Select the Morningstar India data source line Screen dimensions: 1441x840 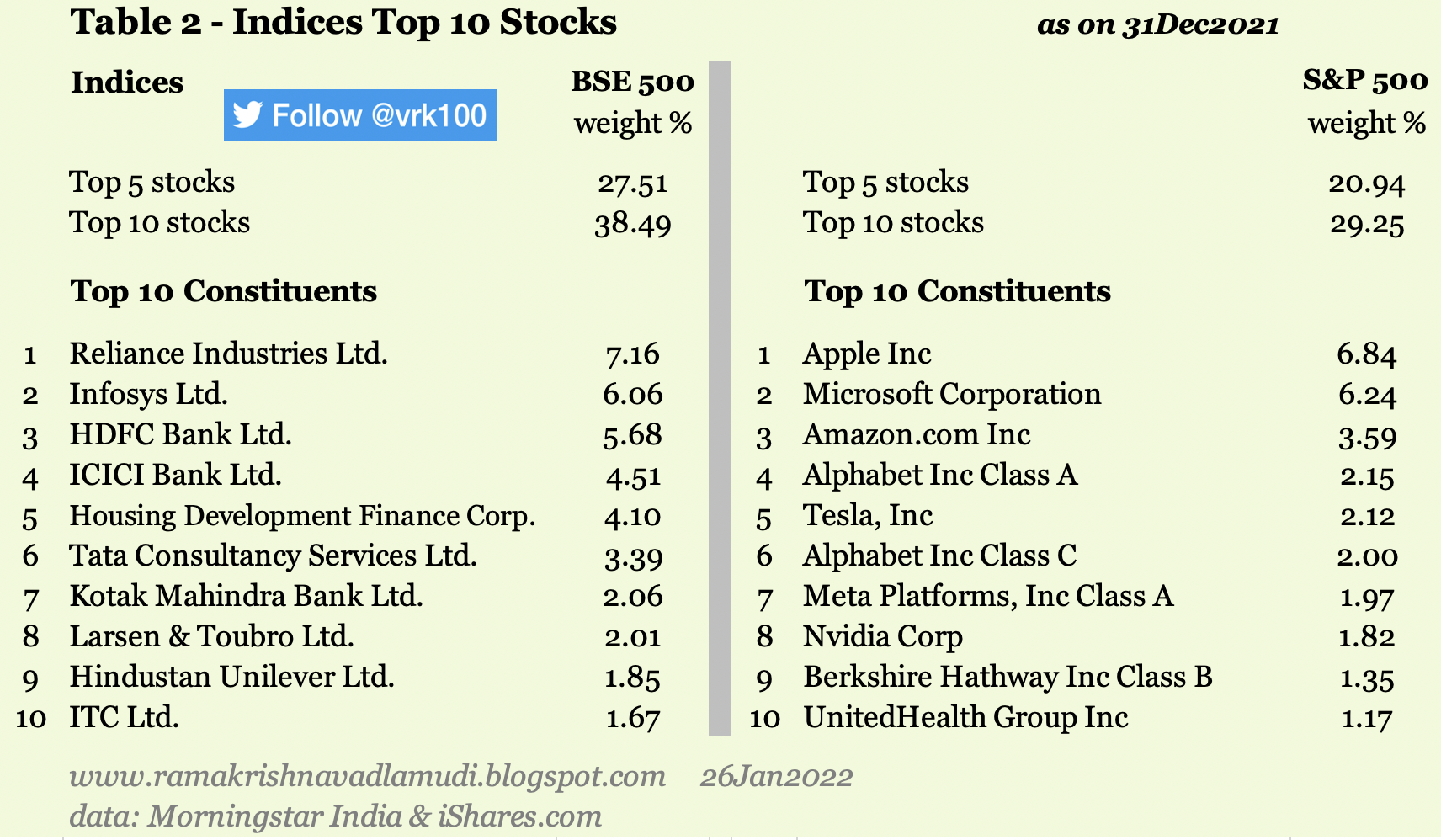(x=335, y=816)
